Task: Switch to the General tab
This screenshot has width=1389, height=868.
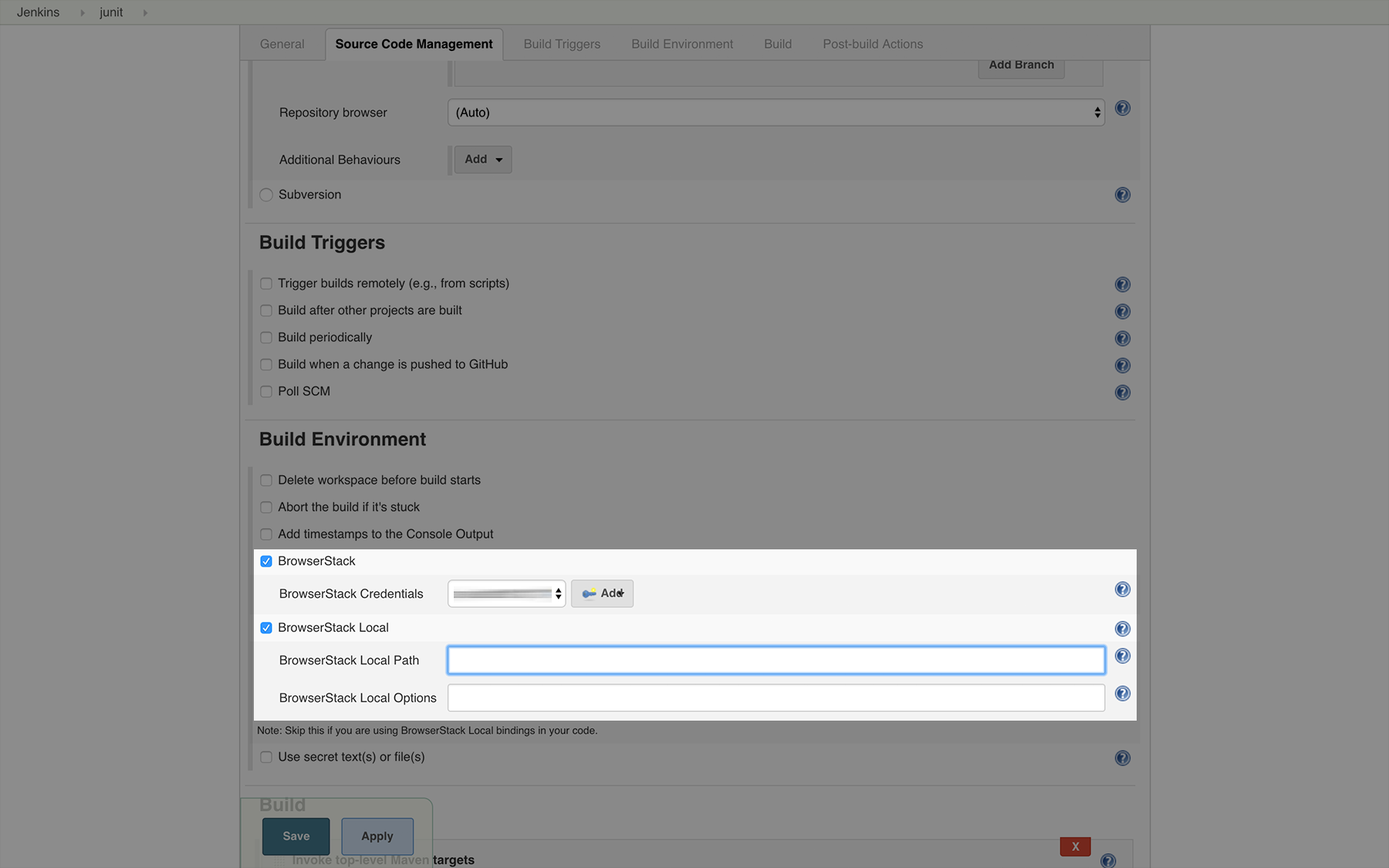Action: click(x=282, y=44)
